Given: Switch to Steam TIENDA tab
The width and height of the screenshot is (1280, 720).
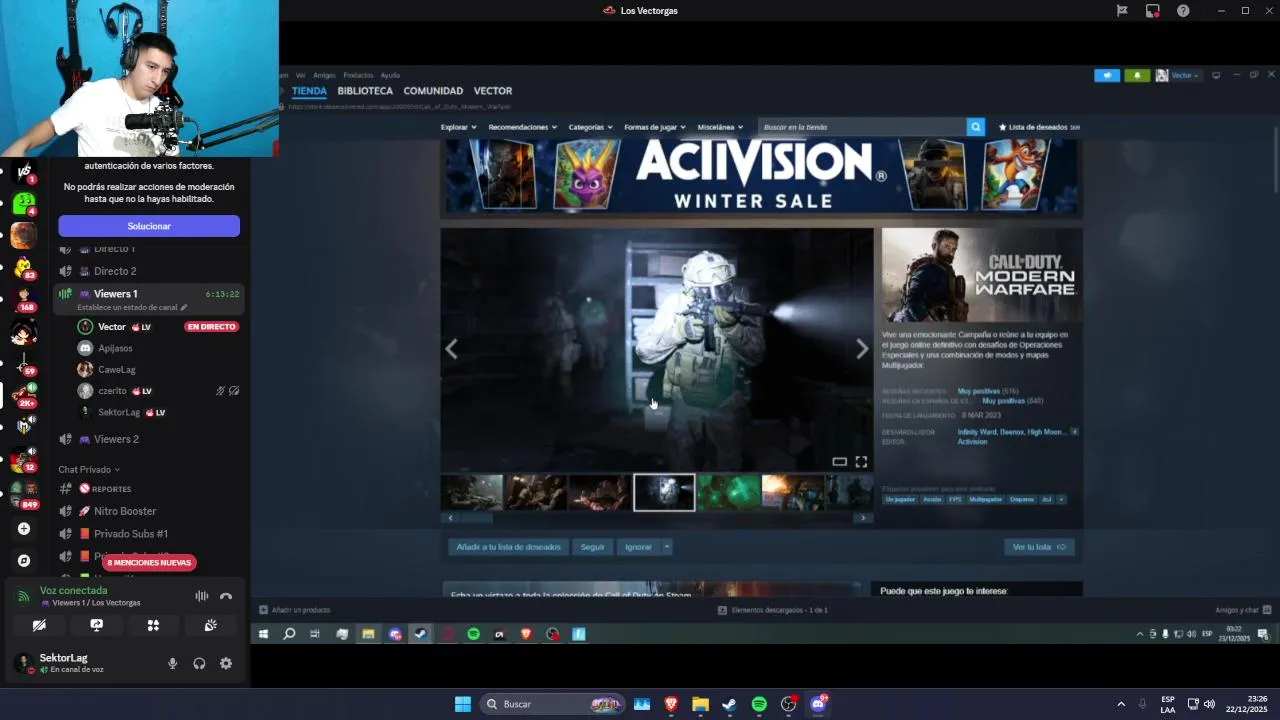Looking at the screenshot, I should 309,91.
